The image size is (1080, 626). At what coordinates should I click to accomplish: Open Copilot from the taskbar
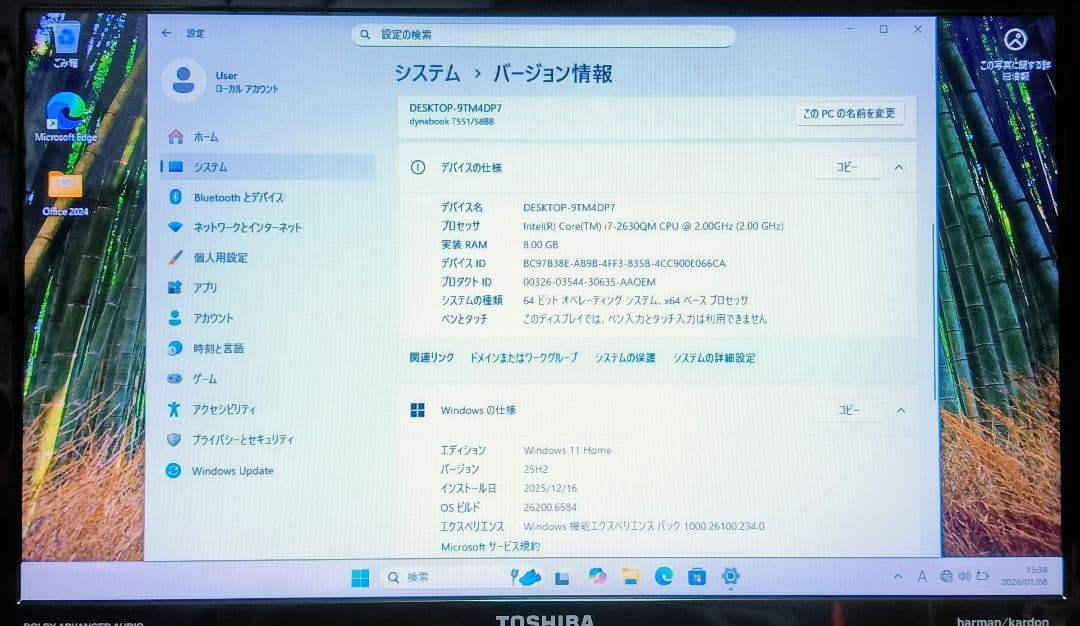597,576
